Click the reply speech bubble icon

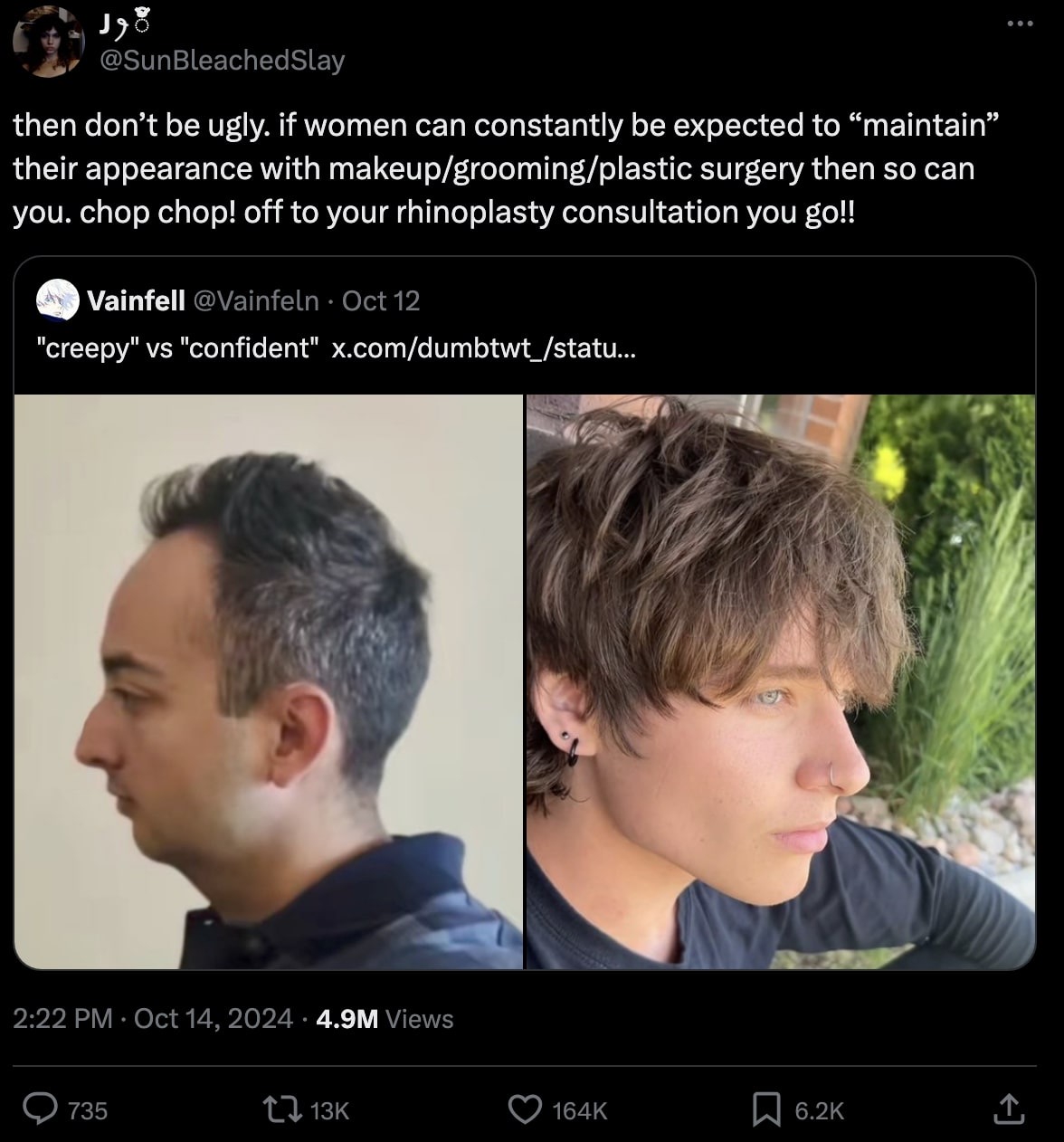tap(41, 1109)
